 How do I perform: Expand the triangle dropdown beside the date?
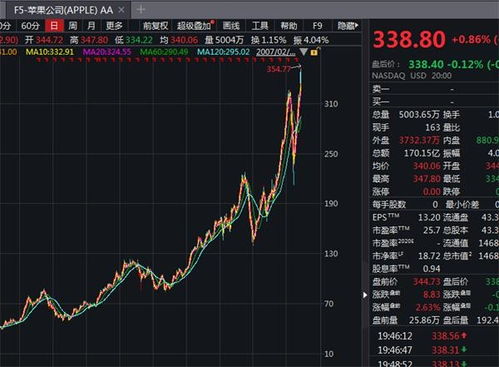point(303,52)
